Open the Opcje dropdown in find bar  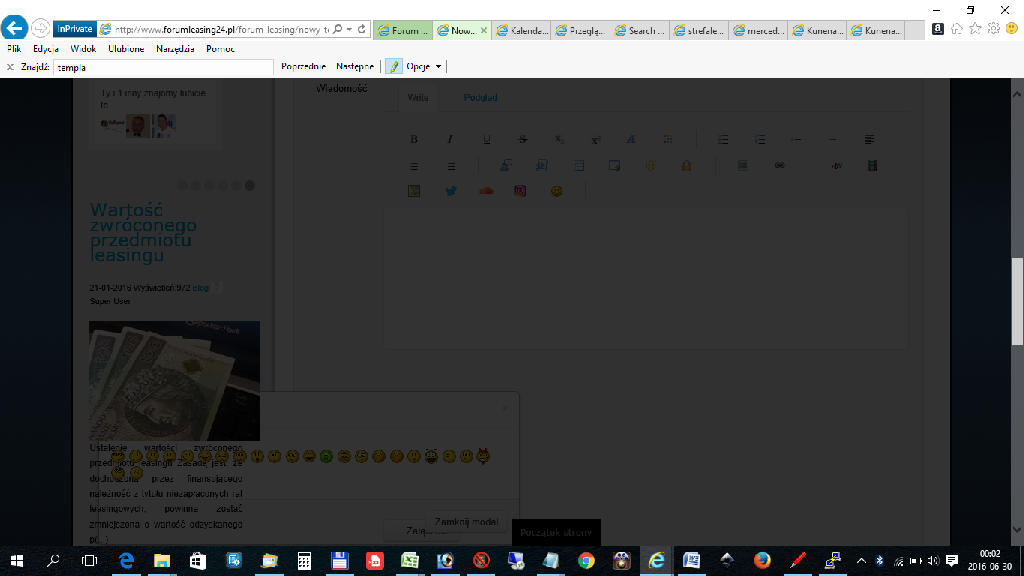tap(424, 67)
